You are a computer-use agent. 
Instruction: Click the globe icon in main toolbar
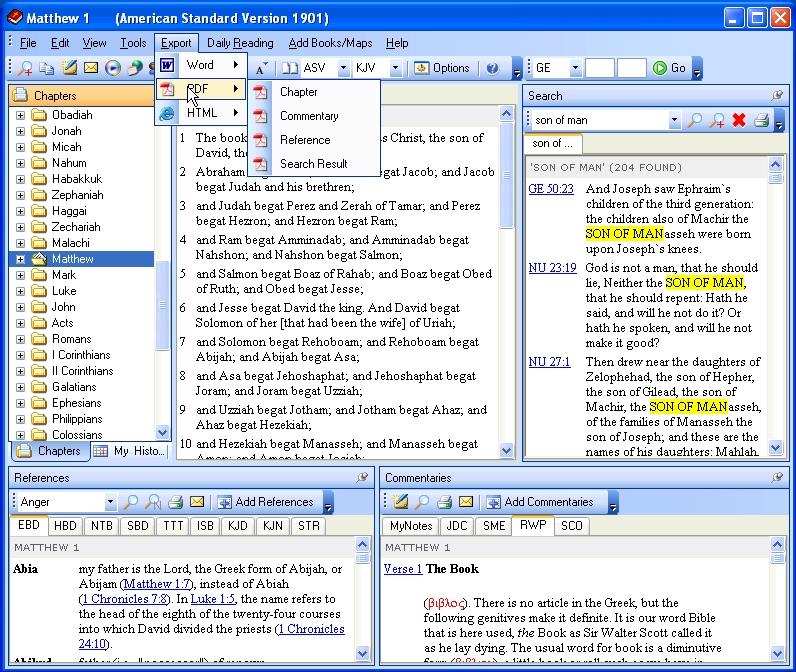click(x=135, y=68)
